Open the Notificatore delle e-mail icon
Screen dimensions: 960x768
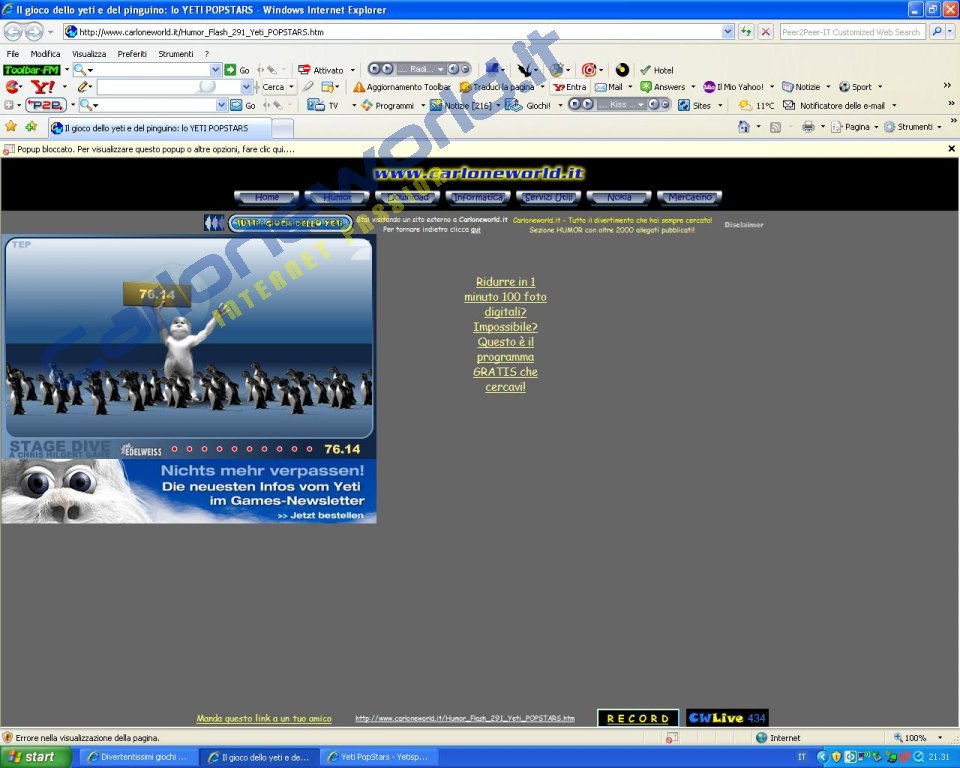(789, 105)
